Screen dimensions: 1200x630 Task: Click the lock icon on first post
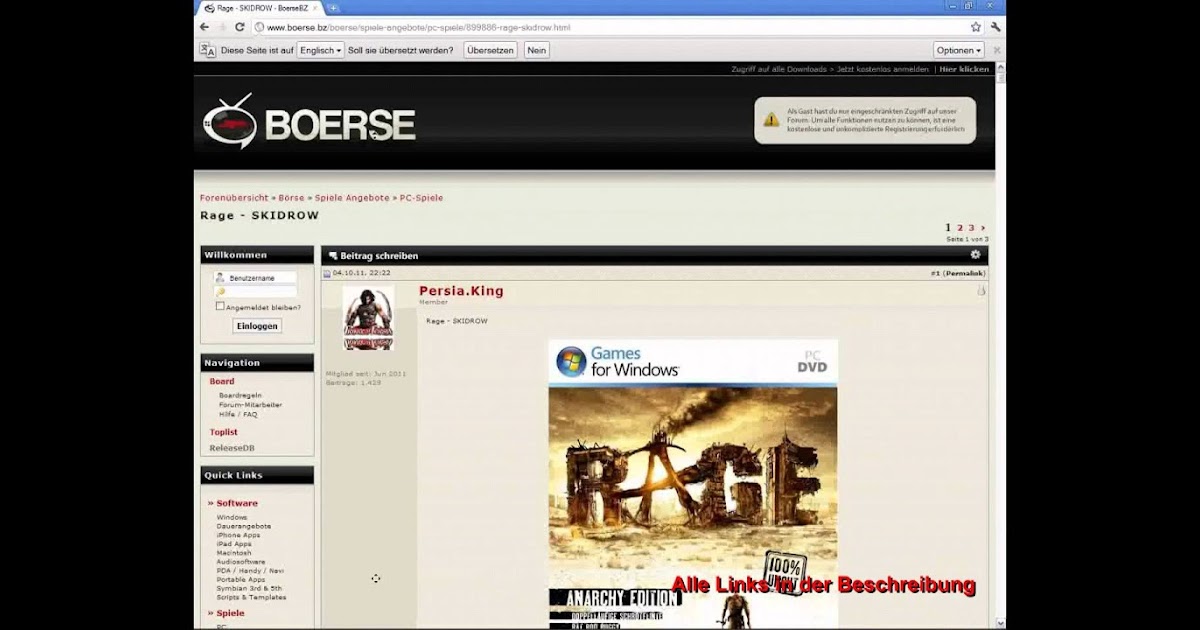click(981, 291)
